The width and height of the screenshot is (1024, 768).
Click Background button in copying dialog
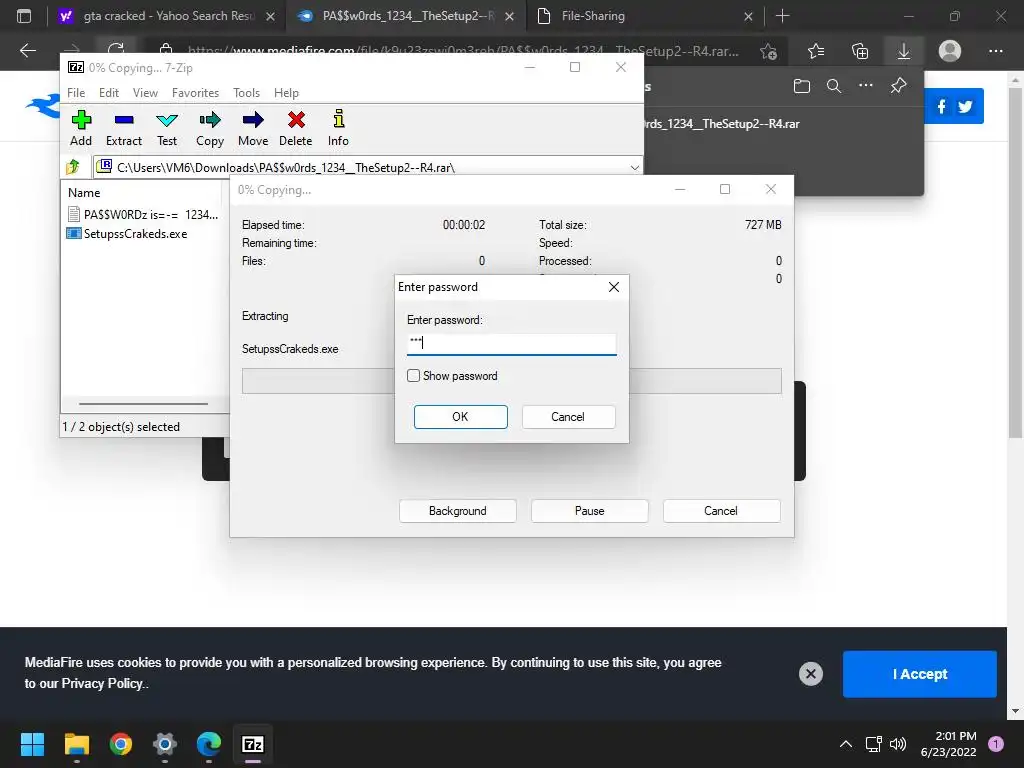pos(458,511)
